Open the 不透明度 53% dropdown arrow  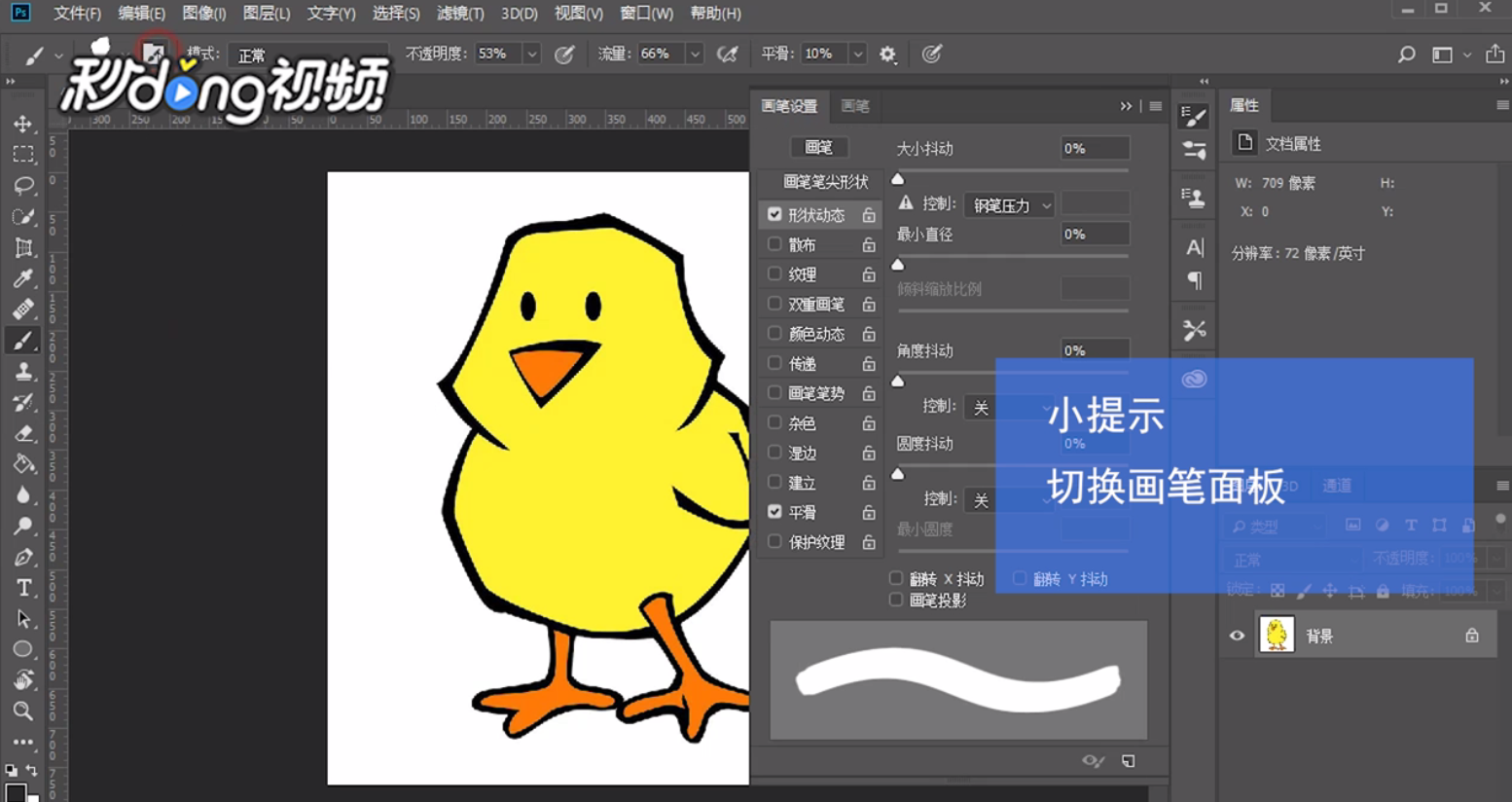(x=532, y=55)
